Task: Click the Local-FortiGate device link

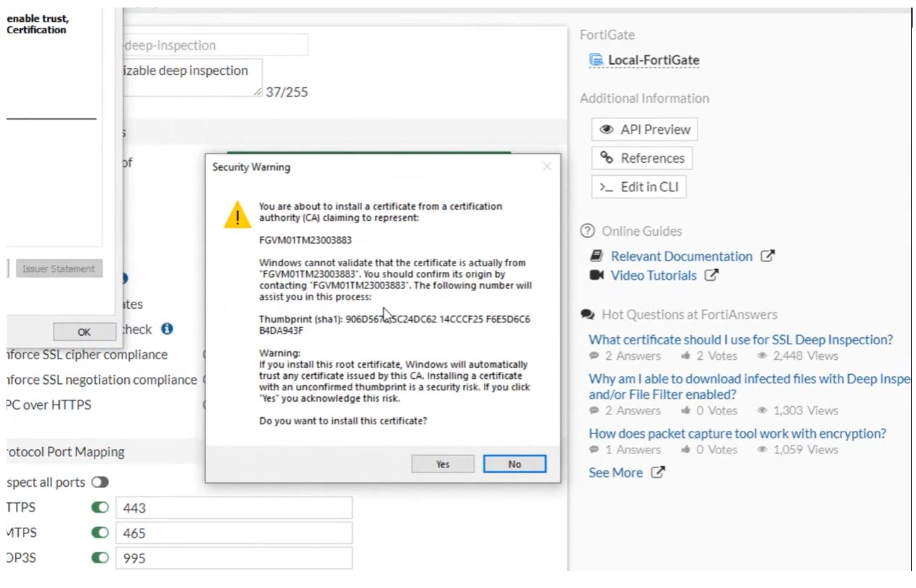Action: (653, 60)
